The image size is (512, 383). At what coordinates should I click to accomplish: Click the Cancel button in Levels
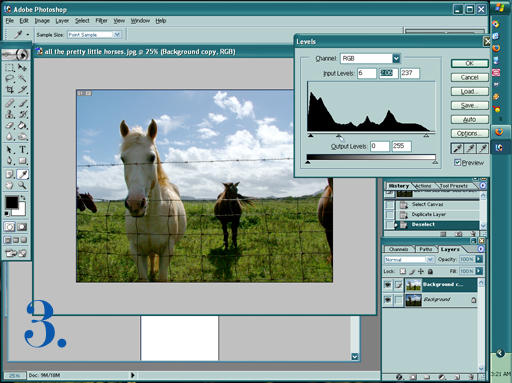tap(469, 77)
